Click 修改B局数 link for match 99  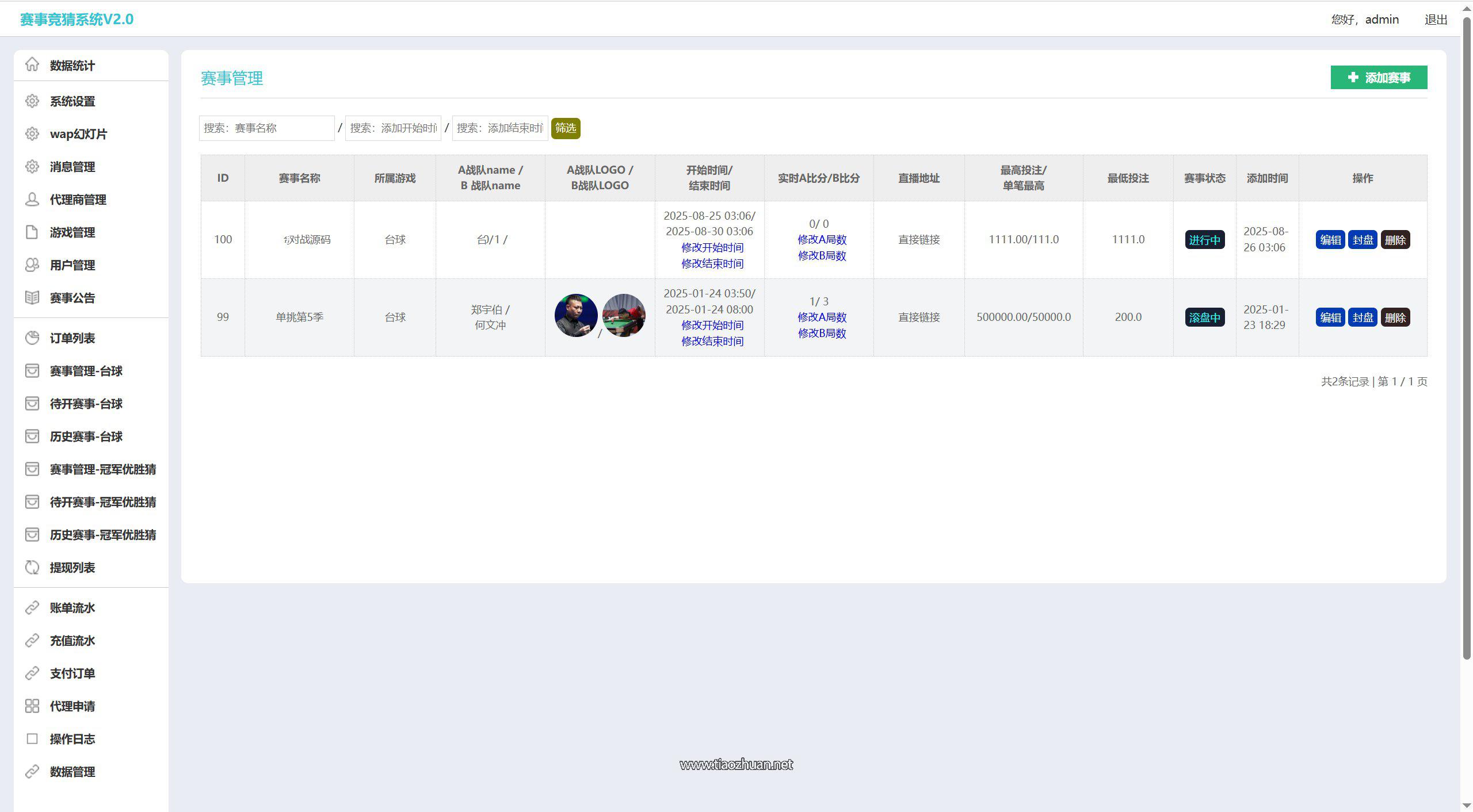pos(821,334)
